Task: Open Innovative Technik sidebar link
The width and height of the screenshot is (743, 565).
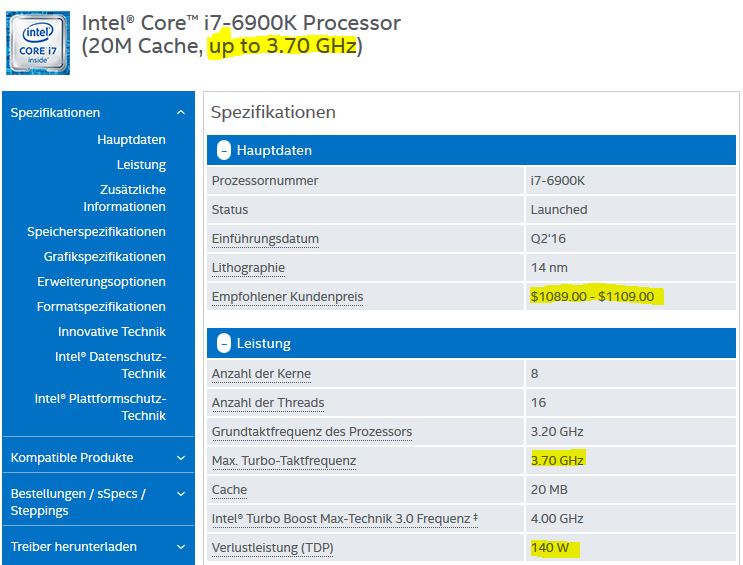Action: (x=112, y=332)
